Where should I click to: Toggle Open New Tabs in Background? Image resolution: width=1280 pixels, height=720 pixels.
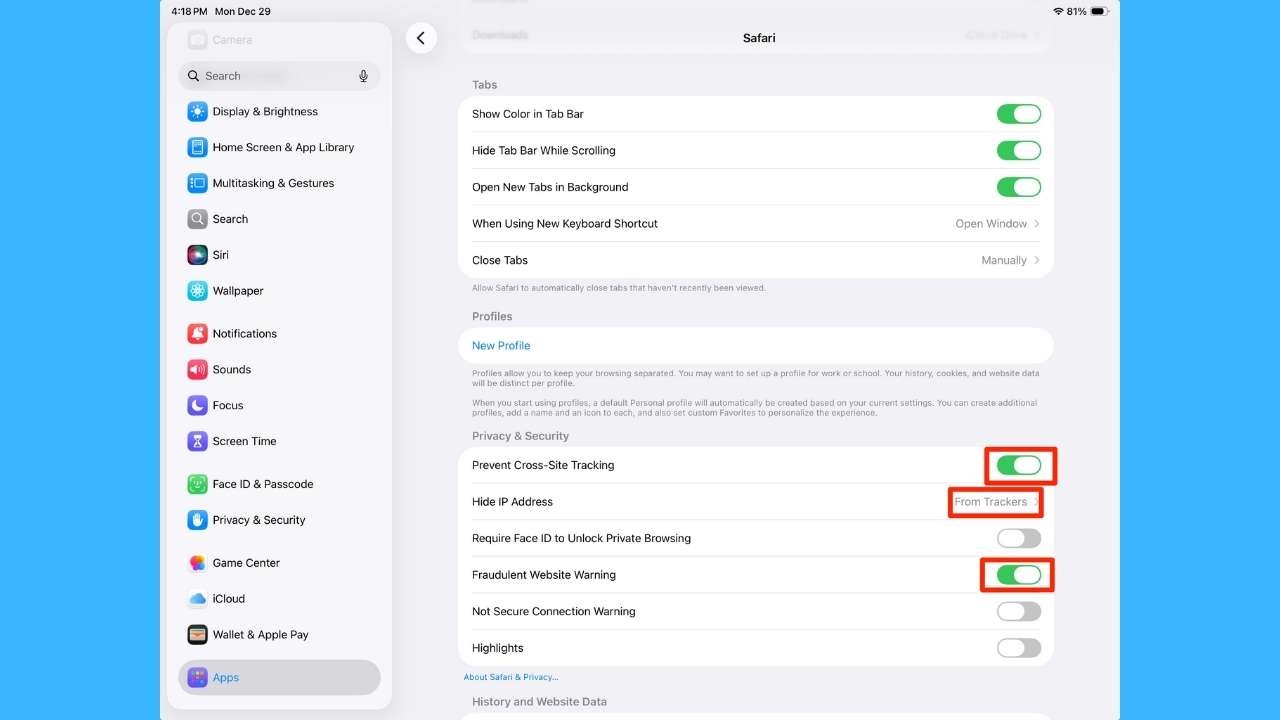[1019, 187]
